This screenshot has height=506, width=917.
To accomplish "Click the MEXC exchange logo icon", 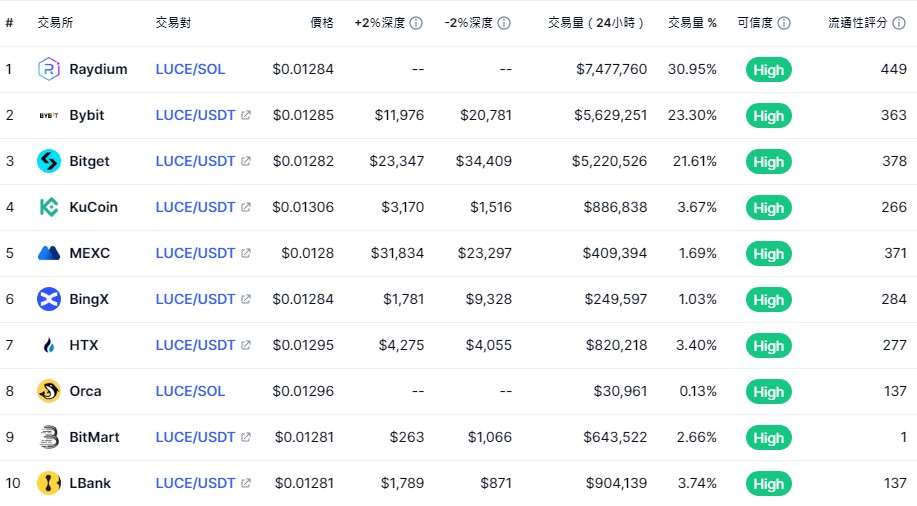I will click(49, 253).
